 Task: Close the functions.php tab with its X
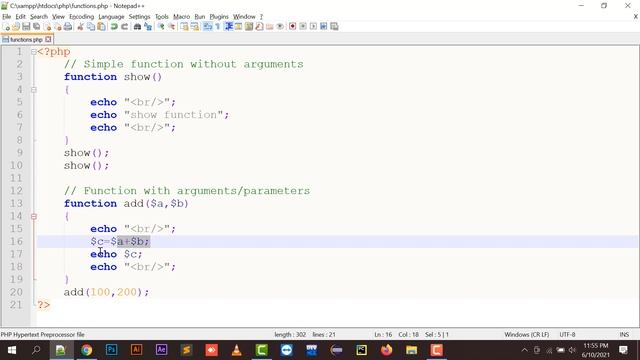tap(48, 40)
